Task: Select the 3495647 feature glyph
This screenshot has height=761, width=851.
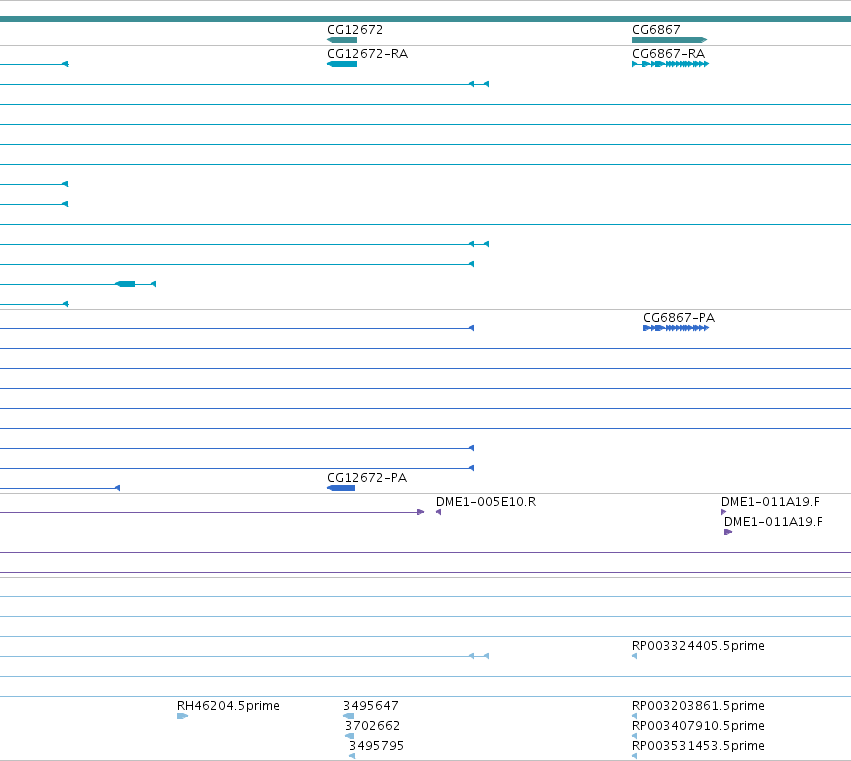Action: click(348, 716)
